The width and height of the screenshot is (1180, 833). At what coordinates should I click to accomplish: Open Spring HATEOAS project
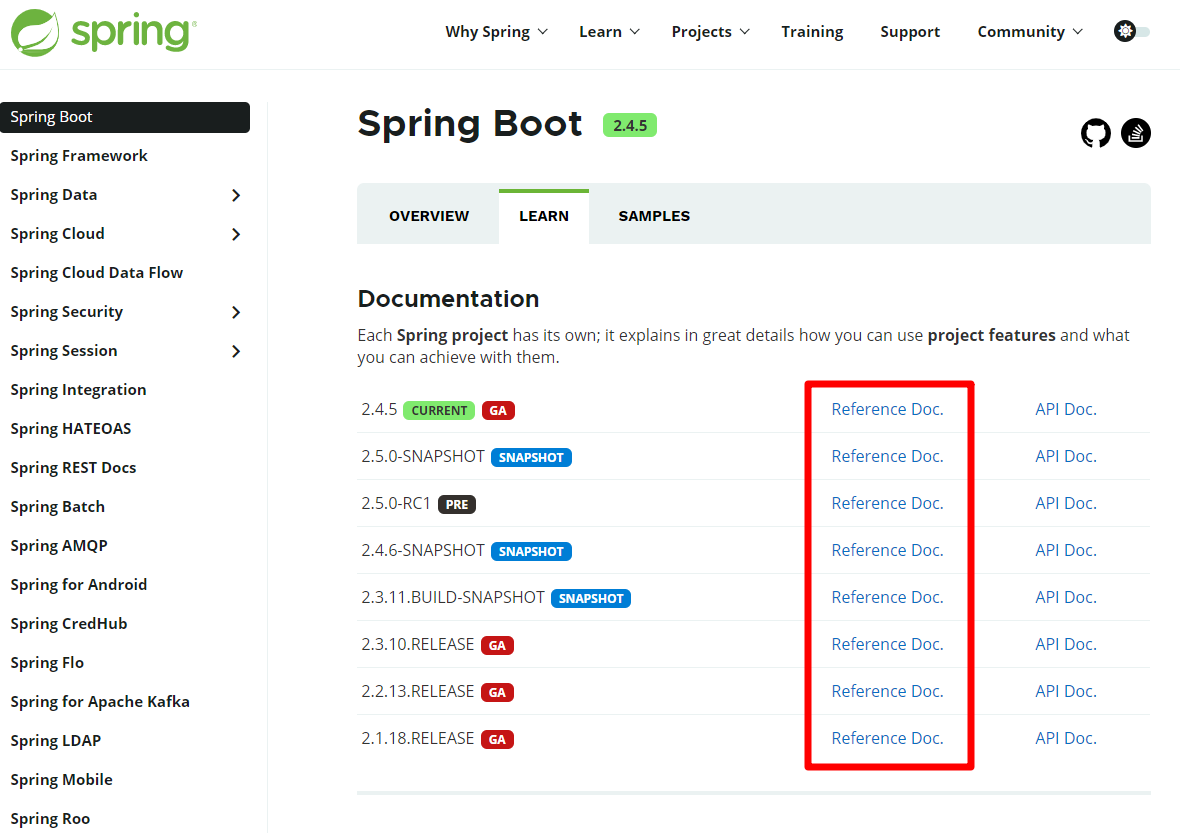tap(71, 429)
